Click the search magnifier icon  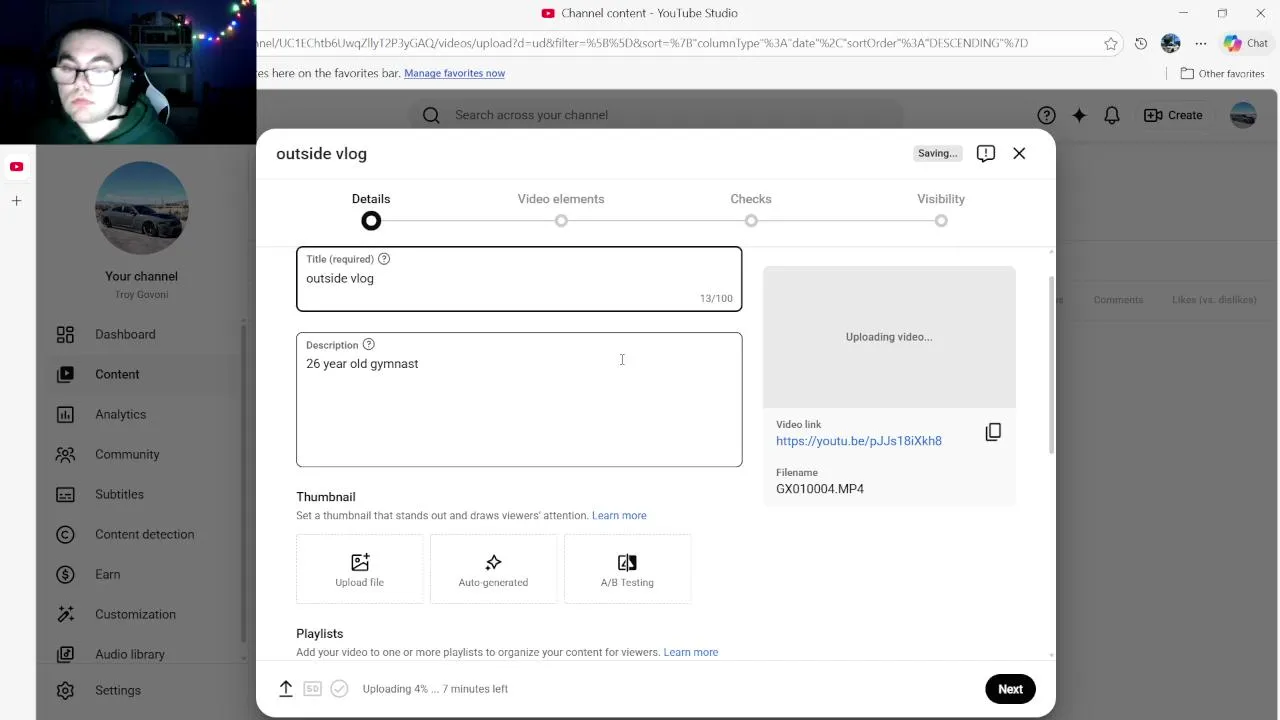click(431, 115)
